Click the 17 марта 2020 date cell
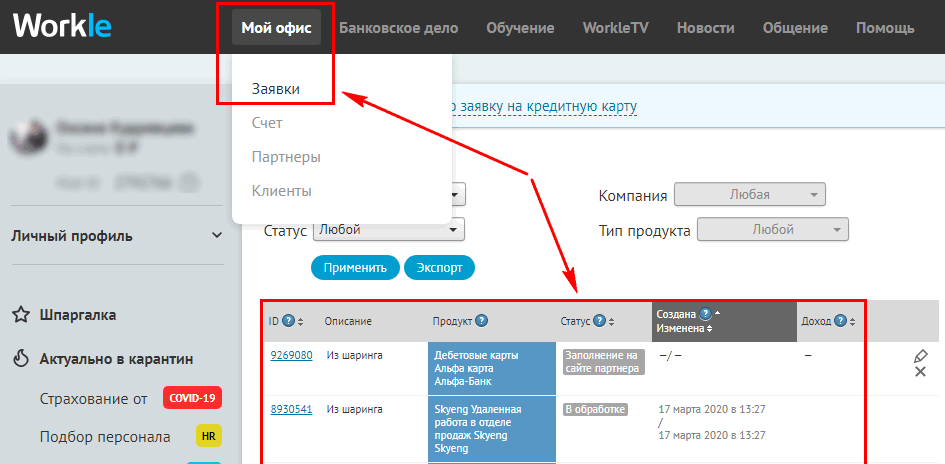This screenshot has width=945, height=464. pyautogui.click(x=711, y=422)
